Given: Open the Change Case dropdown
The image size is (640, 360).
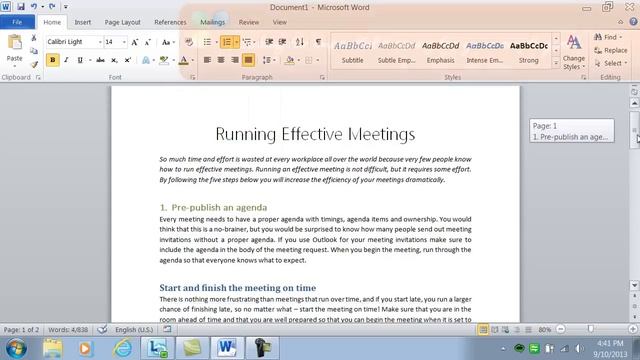Looking at the screenshot, I should tap(168, 42).
